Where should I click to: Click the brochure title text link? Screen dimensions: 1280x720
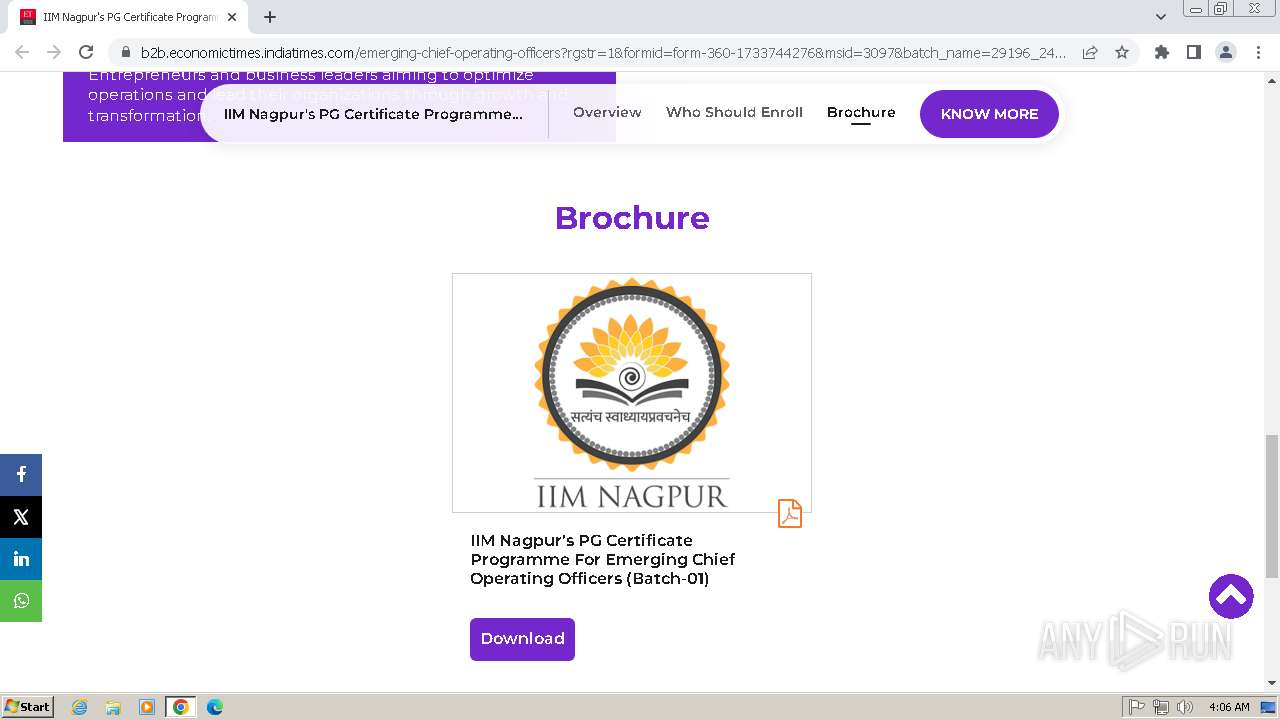coord(602,559)
